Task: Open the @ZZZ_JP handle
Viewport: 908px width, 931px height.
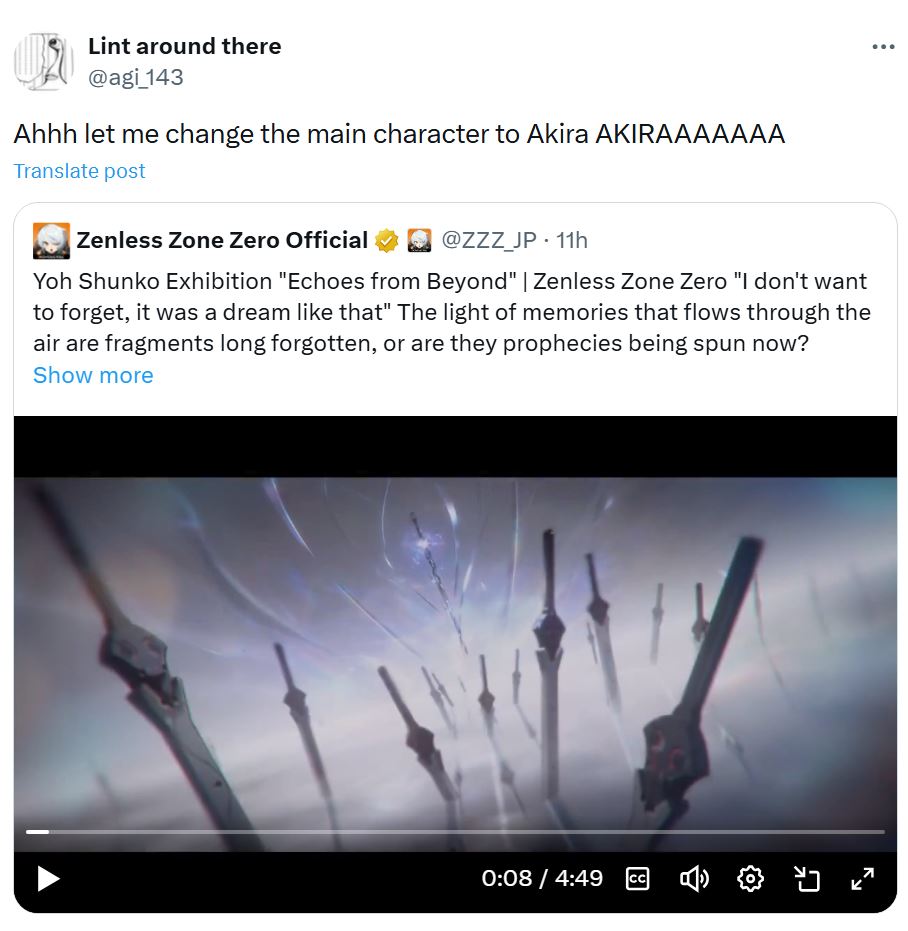Action: pos(488,240)
